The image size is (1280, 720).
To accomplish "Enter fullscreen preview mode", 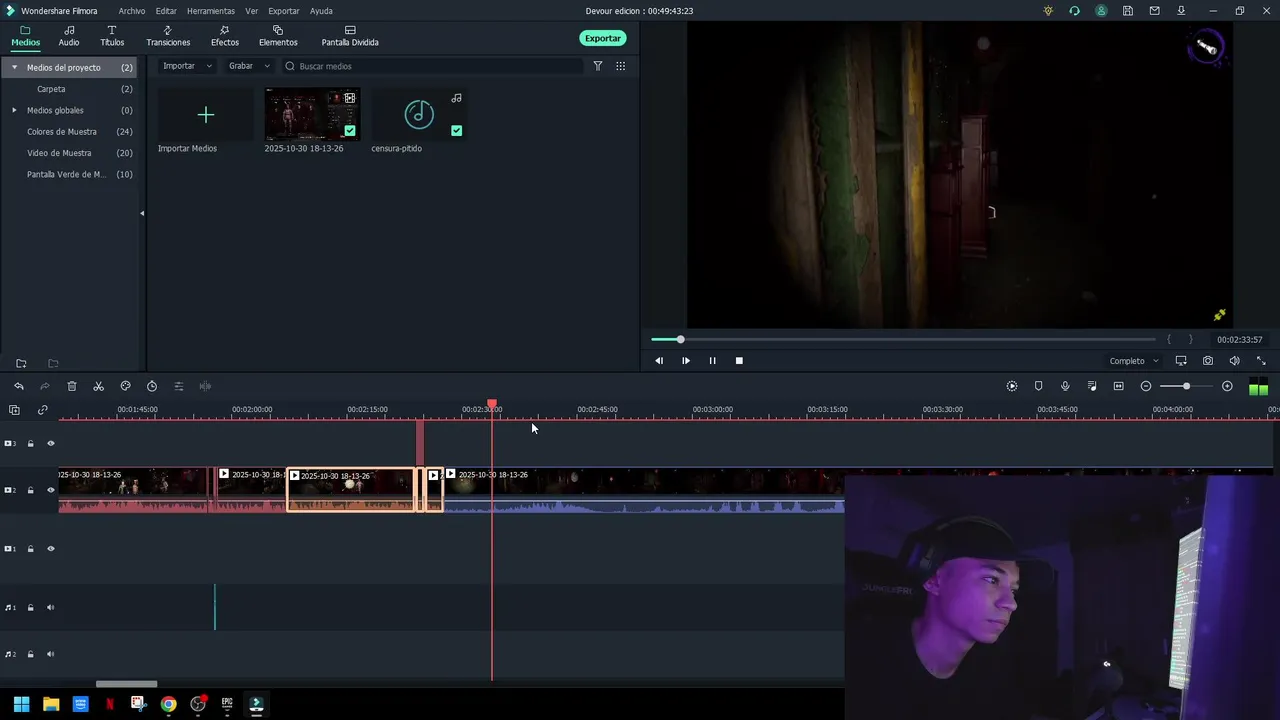I will (1261, 361).
